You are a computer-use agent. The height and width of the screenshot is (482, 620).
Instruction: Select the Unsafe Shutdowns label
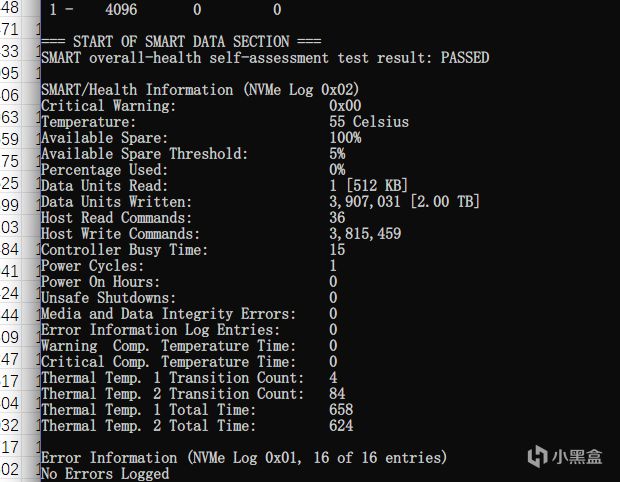[x=108, y=298]
